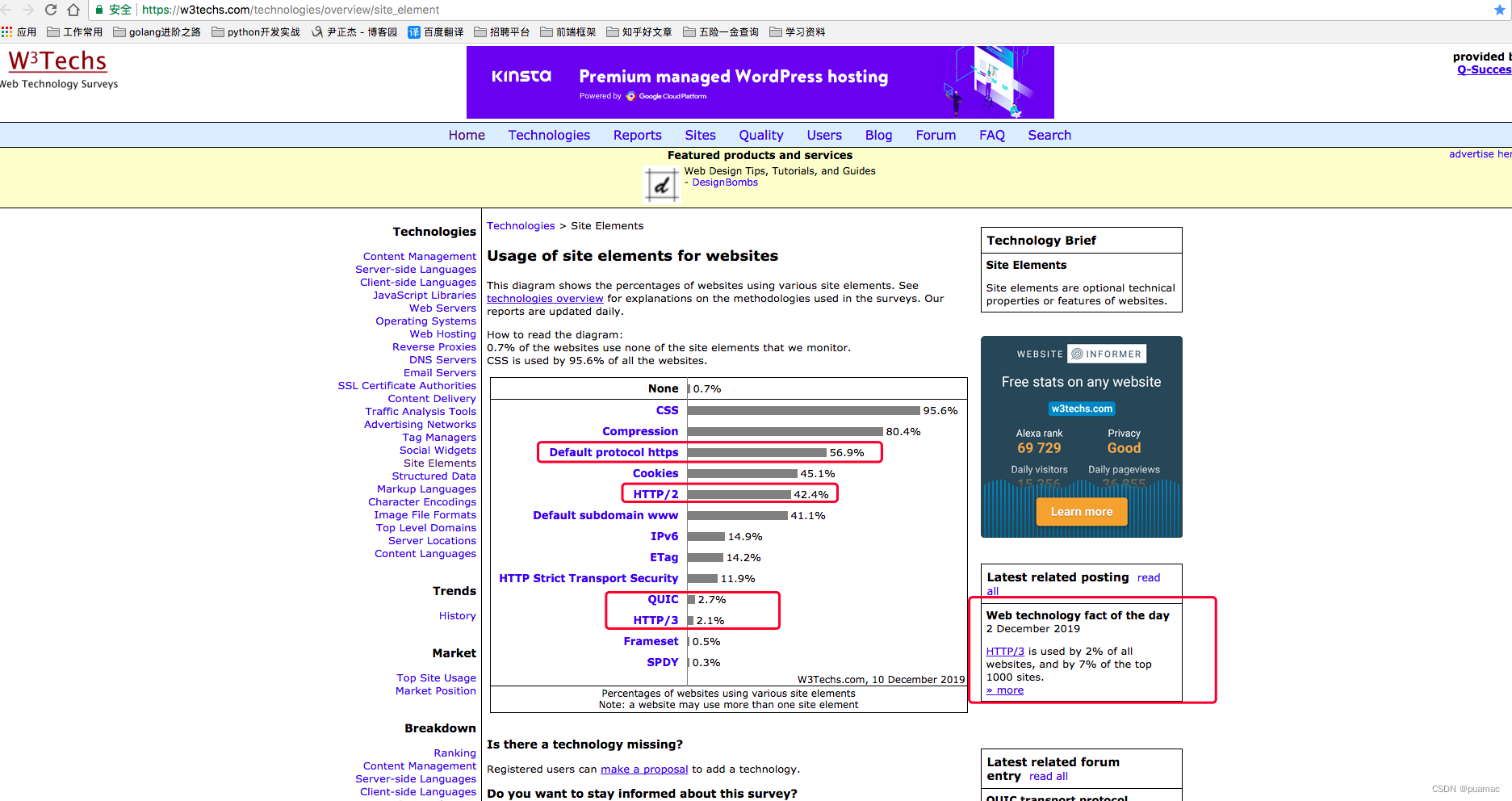Click the browser reload icon
This screenshot has width=1512, height=801.
click(x=51, y=10)
